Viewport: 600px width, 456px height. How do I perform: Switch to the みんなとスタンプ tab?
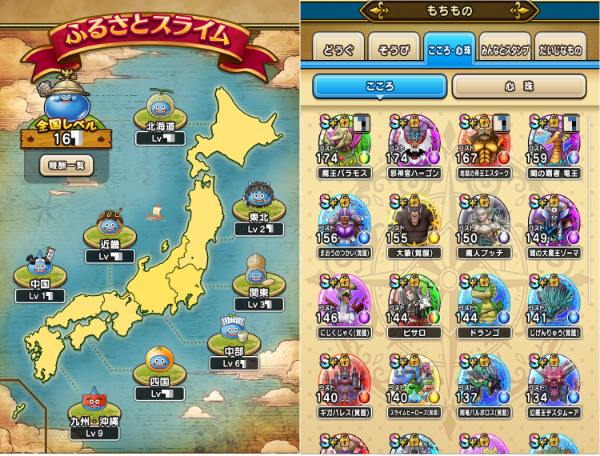coord(505,47)
